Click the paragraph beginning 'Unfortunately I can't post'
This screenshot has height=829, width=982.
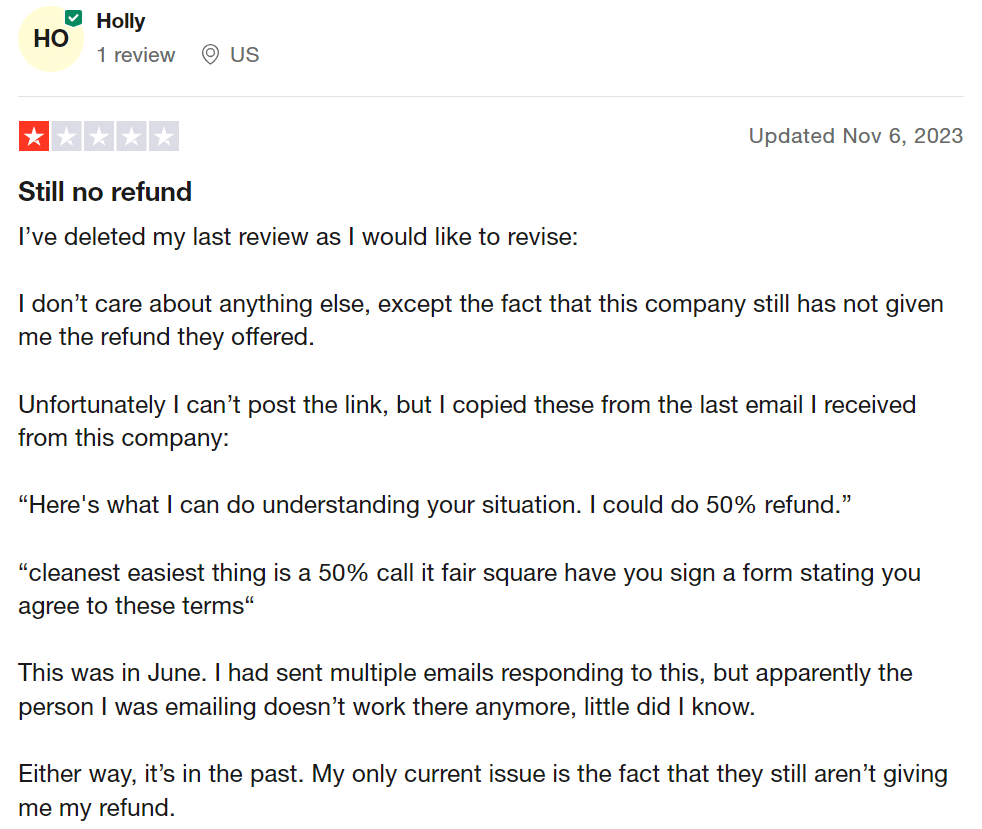pyautogui.click(x=467, y=421)
